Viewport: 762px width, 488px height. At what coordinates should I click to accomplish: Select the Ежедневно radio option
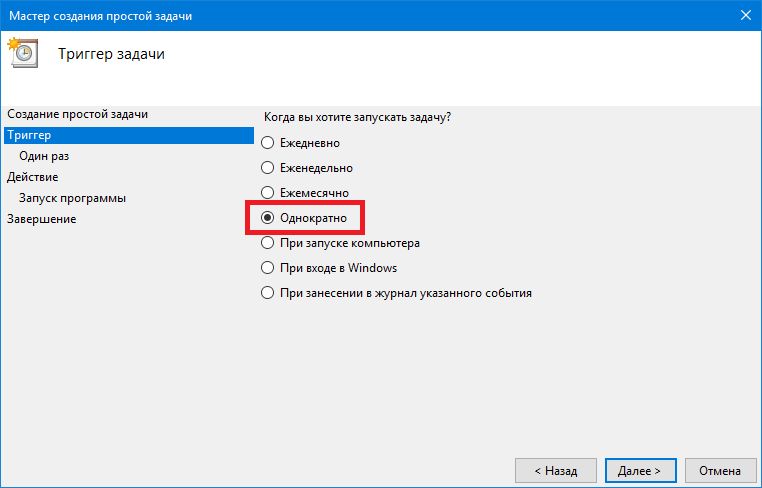coord(267,143)
